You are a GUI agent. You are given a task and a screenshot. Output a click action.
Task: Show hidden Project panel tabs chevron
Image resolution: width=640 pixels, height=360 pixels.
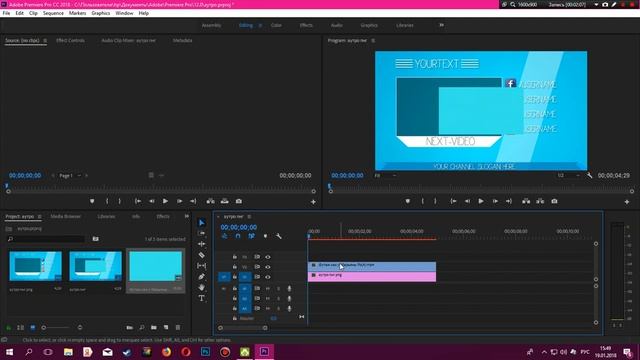(187, 216)
